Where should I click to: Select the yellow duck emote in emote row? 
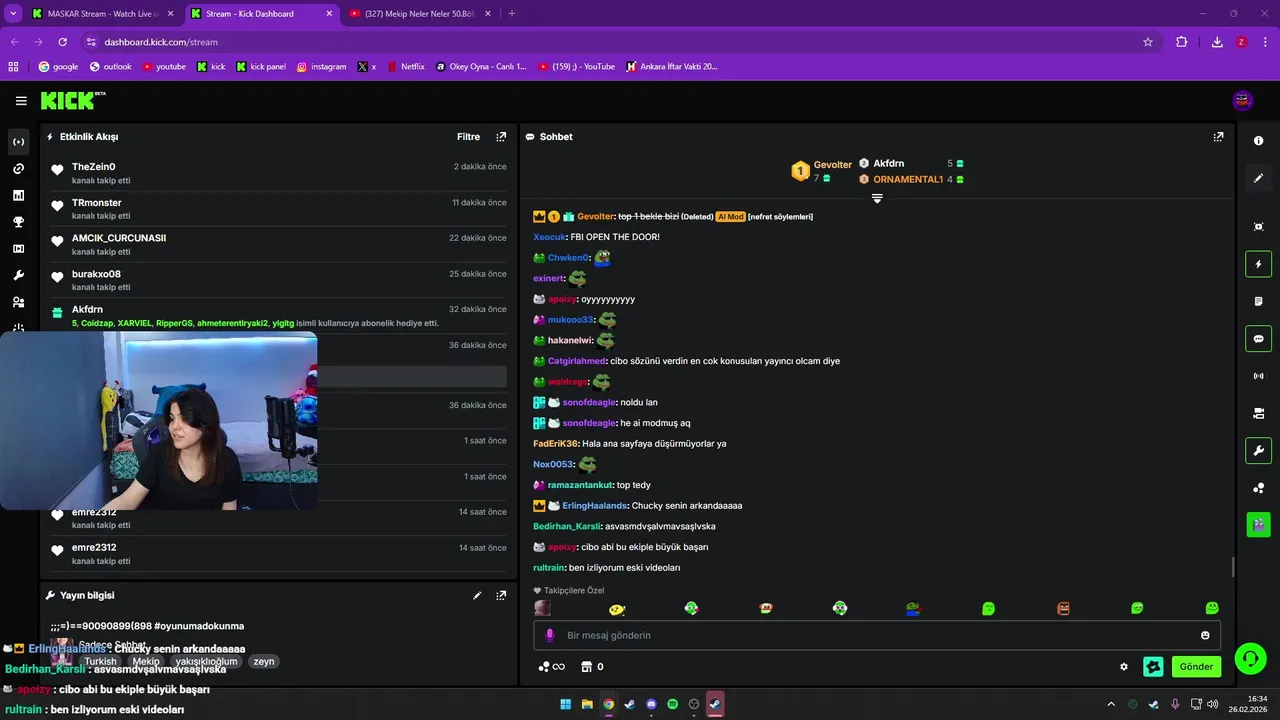click(x=617, y=608)
